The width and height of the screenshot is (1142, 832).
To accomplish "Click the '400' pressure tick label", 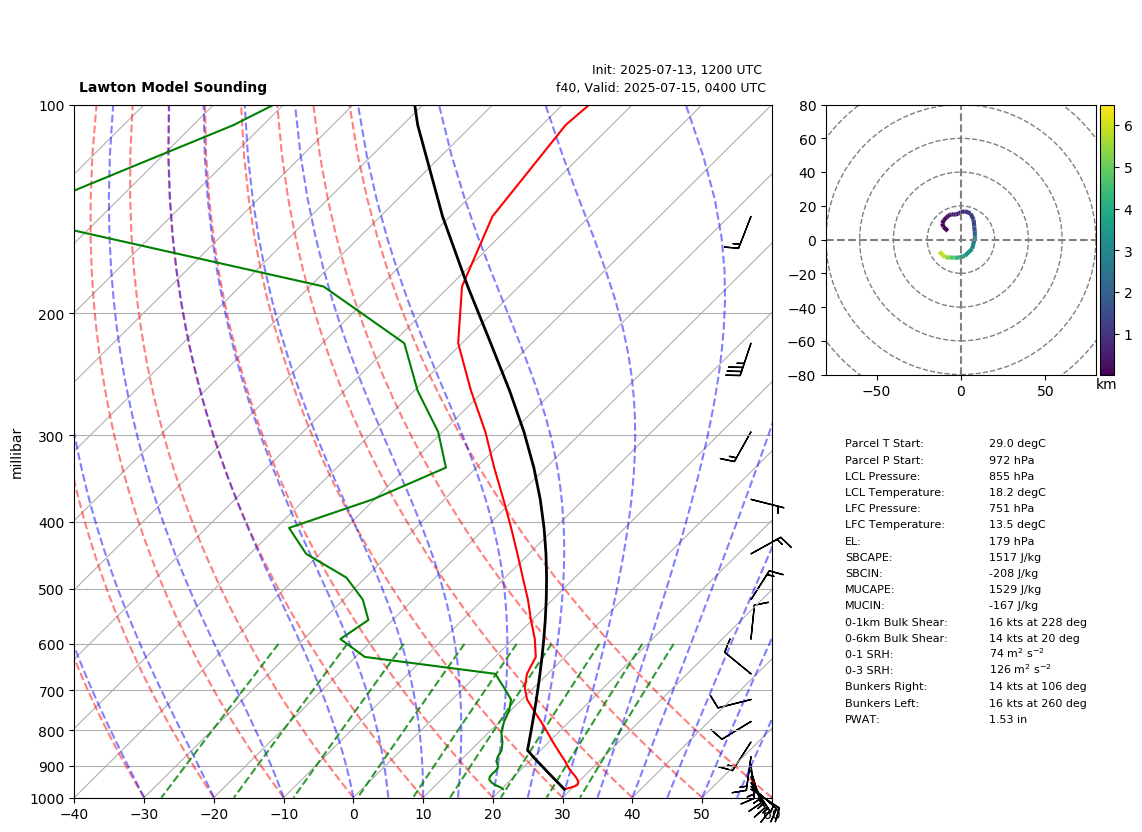I will [52, 523].
